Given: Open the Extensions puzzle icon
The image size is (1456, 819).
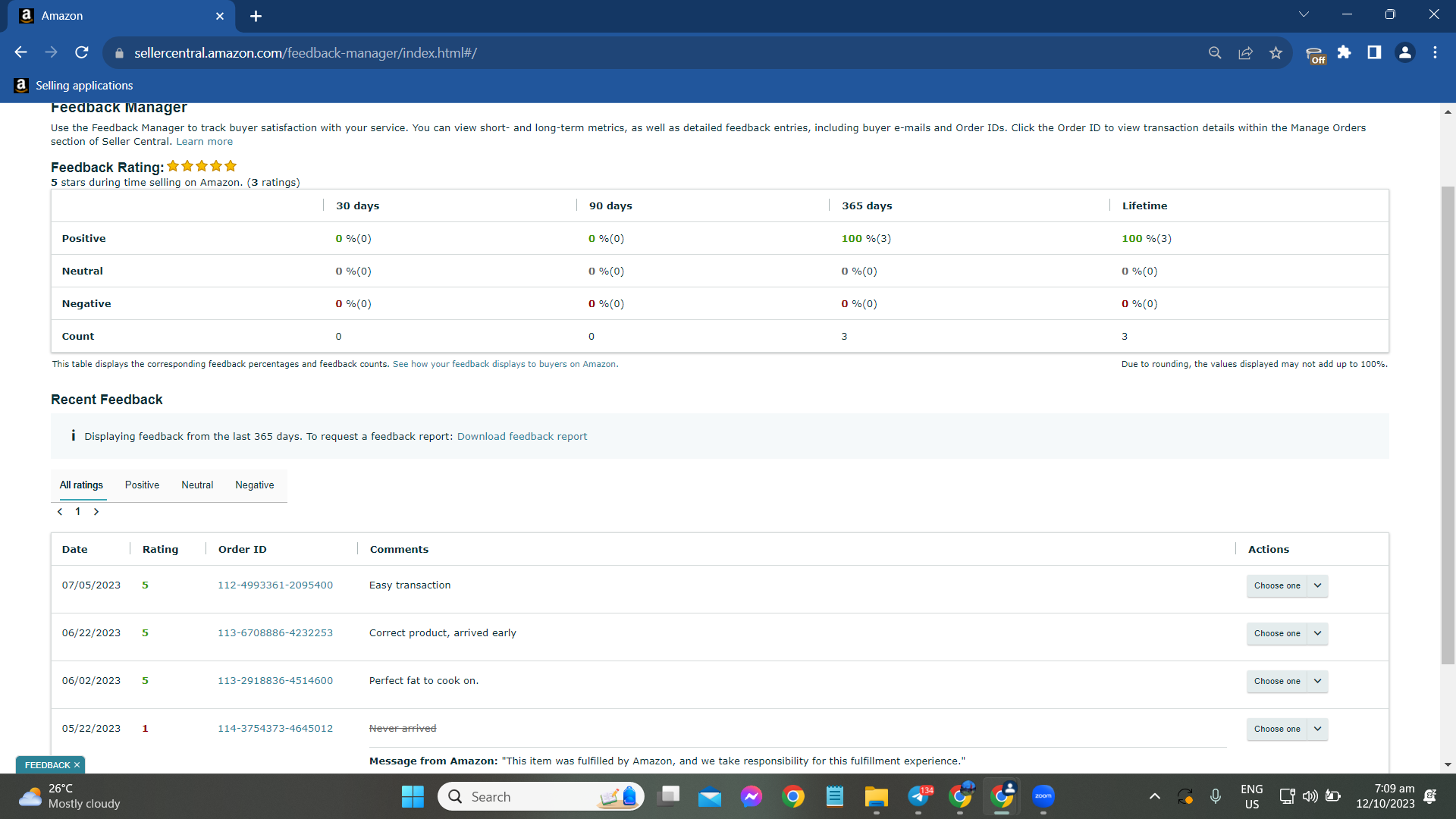Looking at the screenshot, I should 1344,52.
